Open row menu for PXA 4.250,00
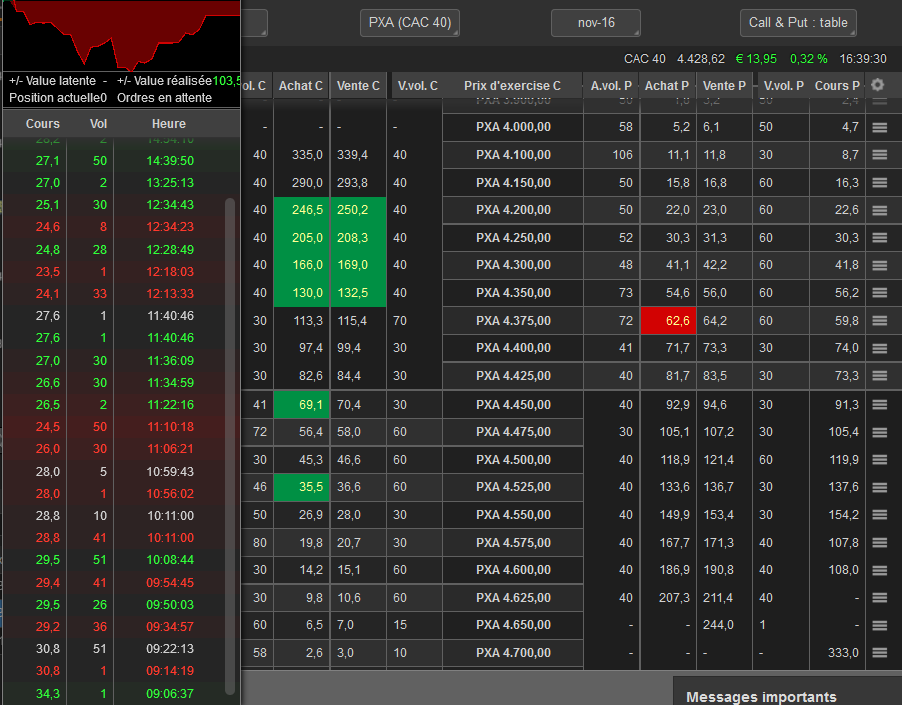The height and width of the screenshot is (705, 902). (879, 237)
